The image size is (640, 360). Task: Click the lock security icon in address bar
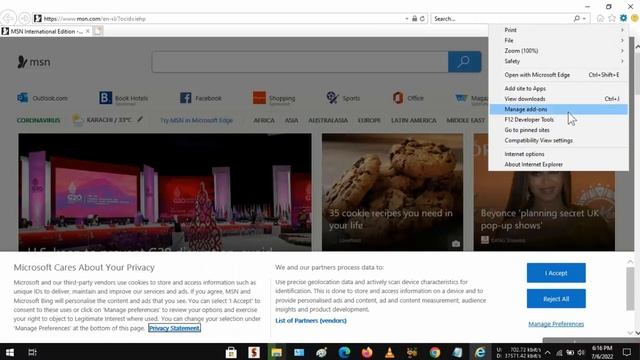(415, 19)
